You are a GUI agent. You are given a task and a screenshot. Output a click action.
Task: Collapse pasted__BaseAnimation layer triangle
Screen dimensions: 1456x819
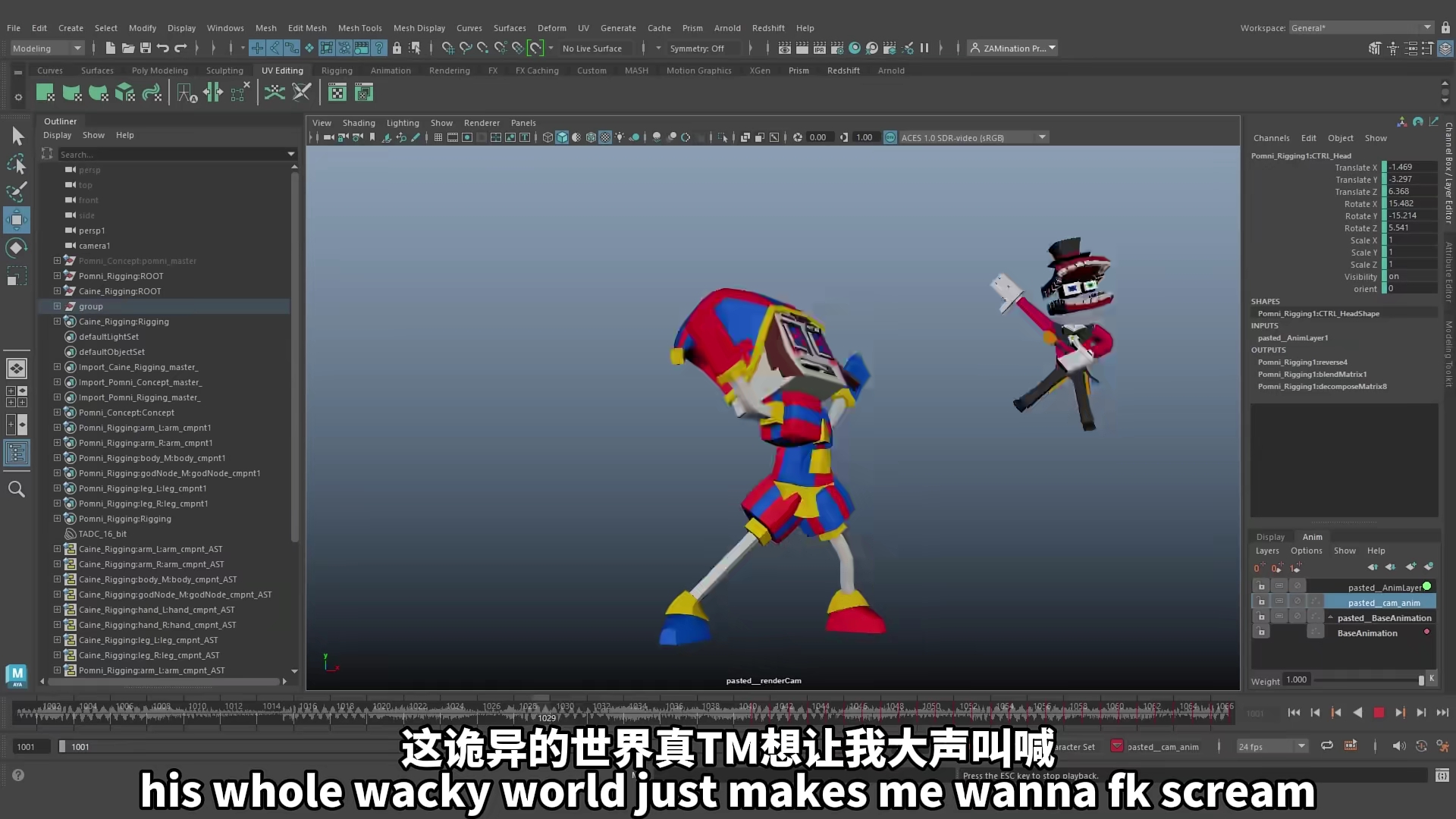pyautogui.click(x=1330, y=617)
